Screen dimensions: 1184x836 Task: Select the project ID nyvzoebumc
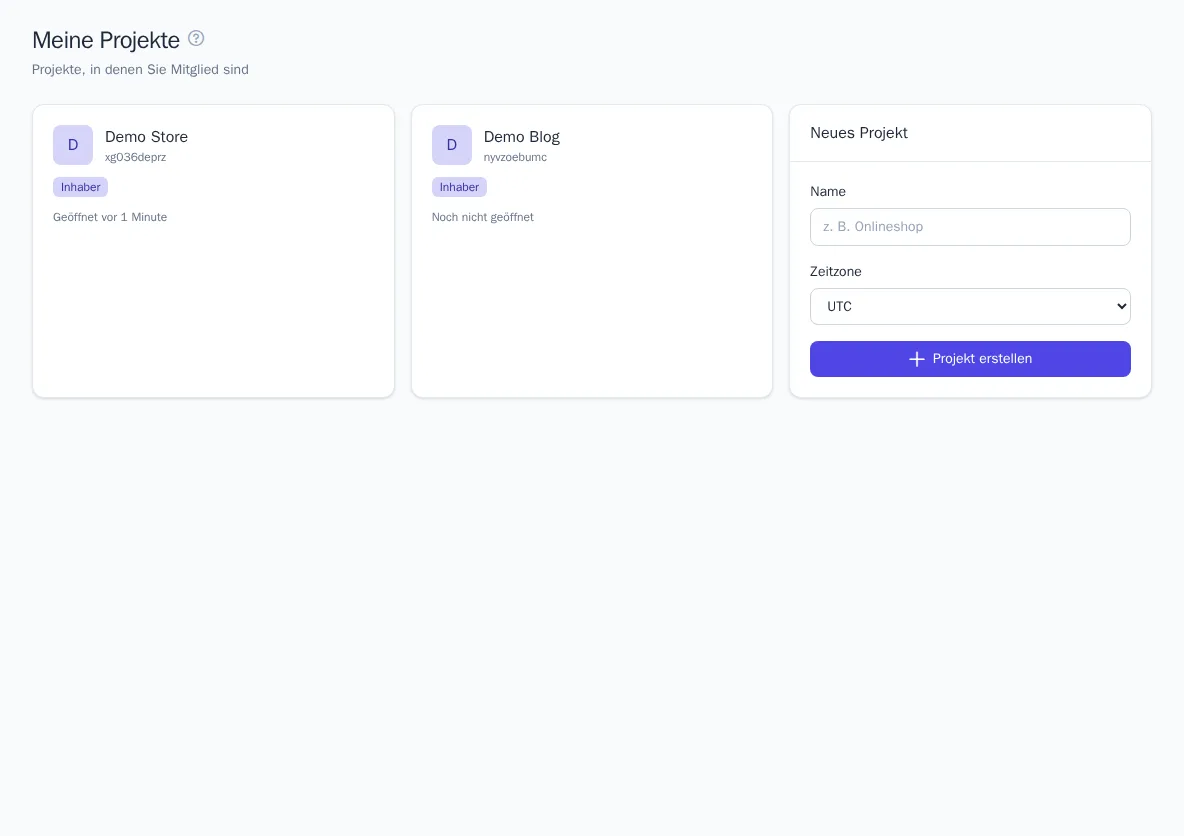coord(515,157)
